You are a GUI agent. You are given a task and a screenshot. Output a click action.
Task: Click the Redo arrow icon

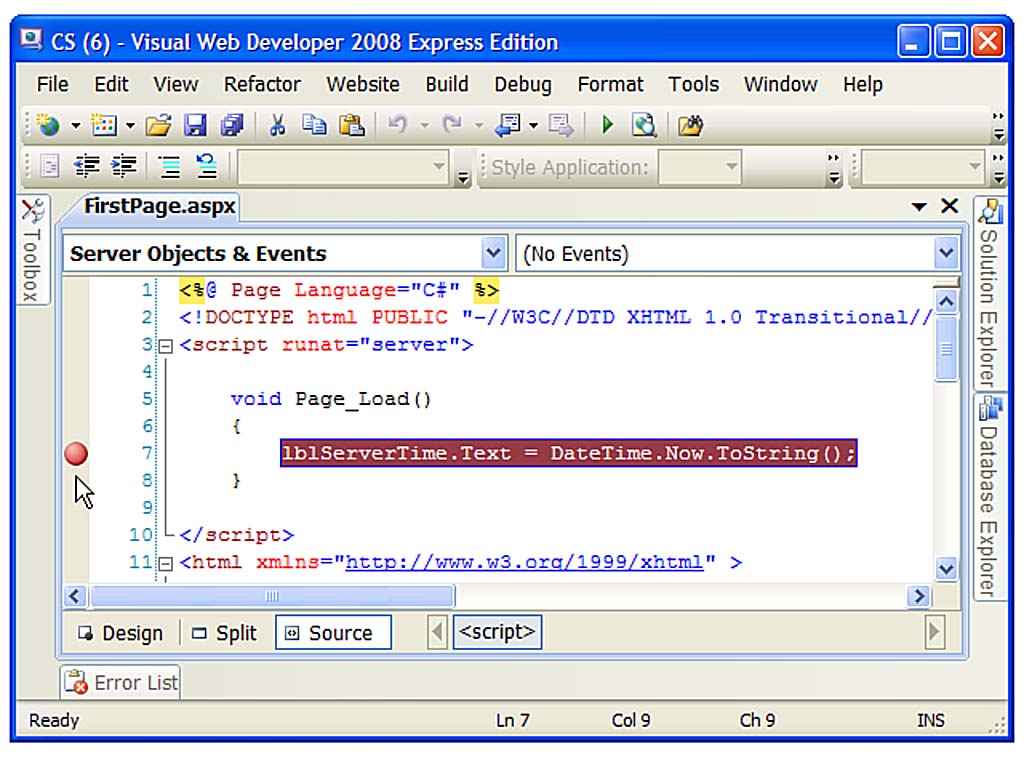[x=452, y=124]
